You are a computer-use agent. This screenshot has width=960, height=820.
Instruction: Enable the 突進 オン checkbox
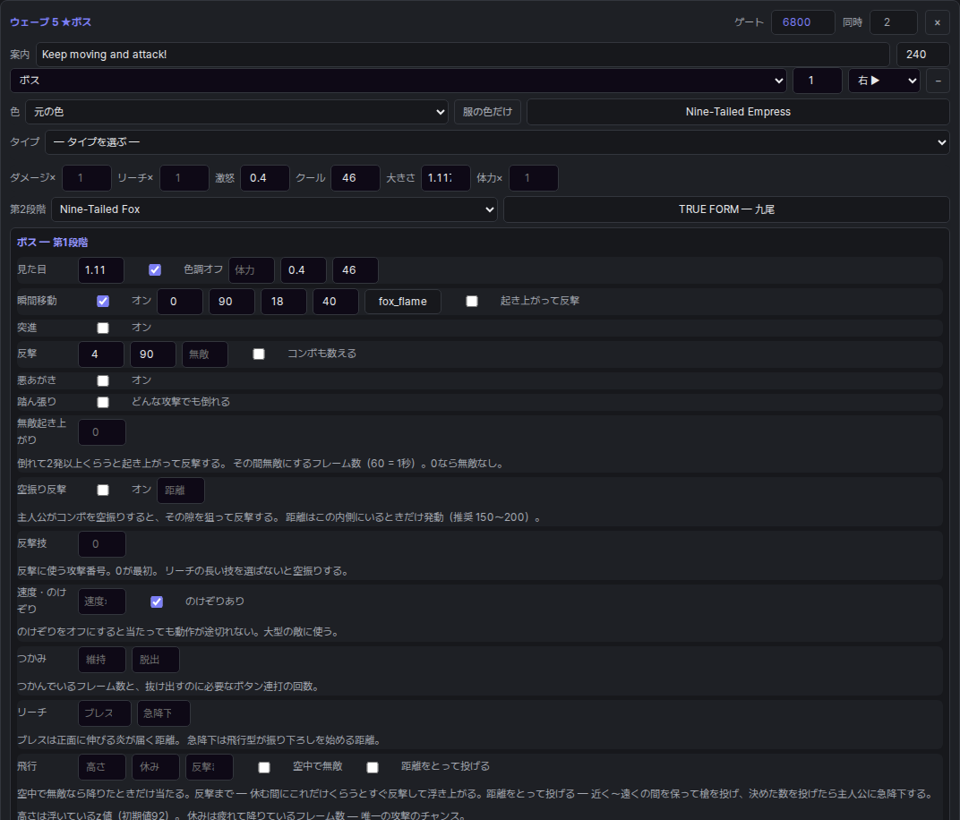(103, 328)
